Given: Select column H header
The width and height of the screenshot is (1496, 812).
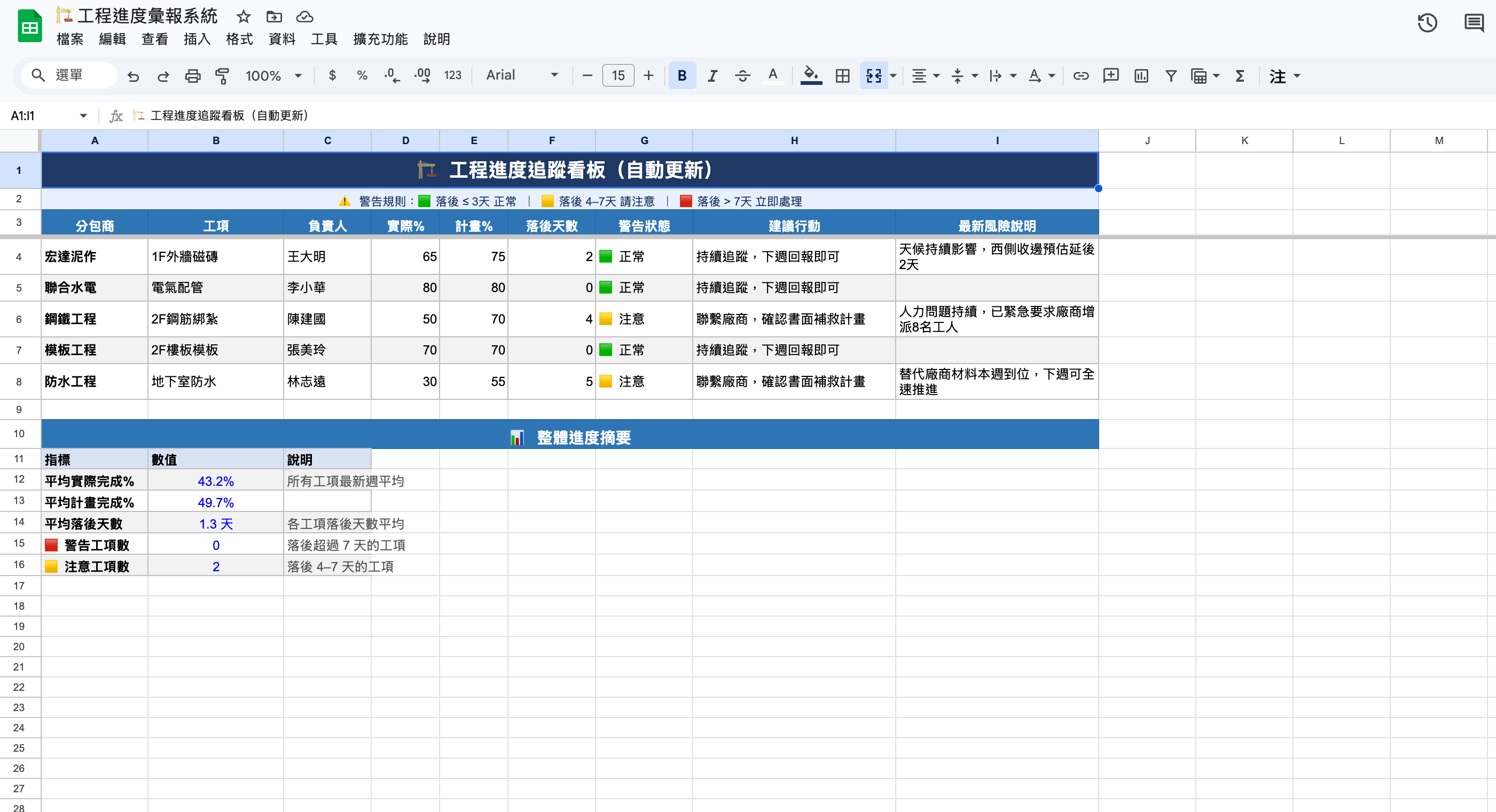Looking at the screenshot, I should 794,140.
